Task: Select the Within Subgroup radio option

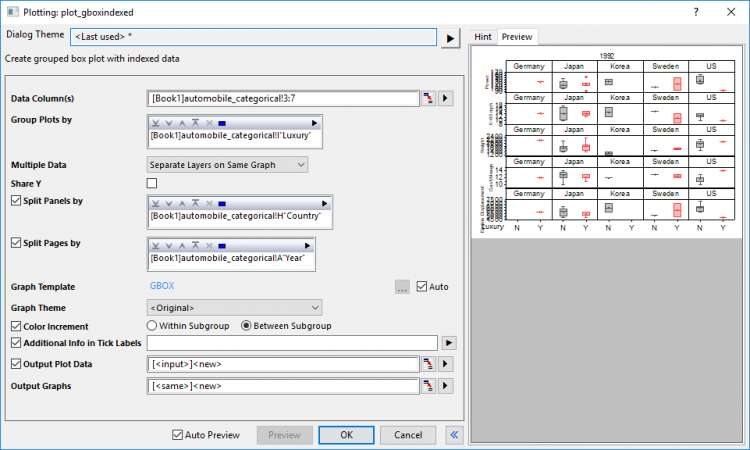Action: coord(152,326)
